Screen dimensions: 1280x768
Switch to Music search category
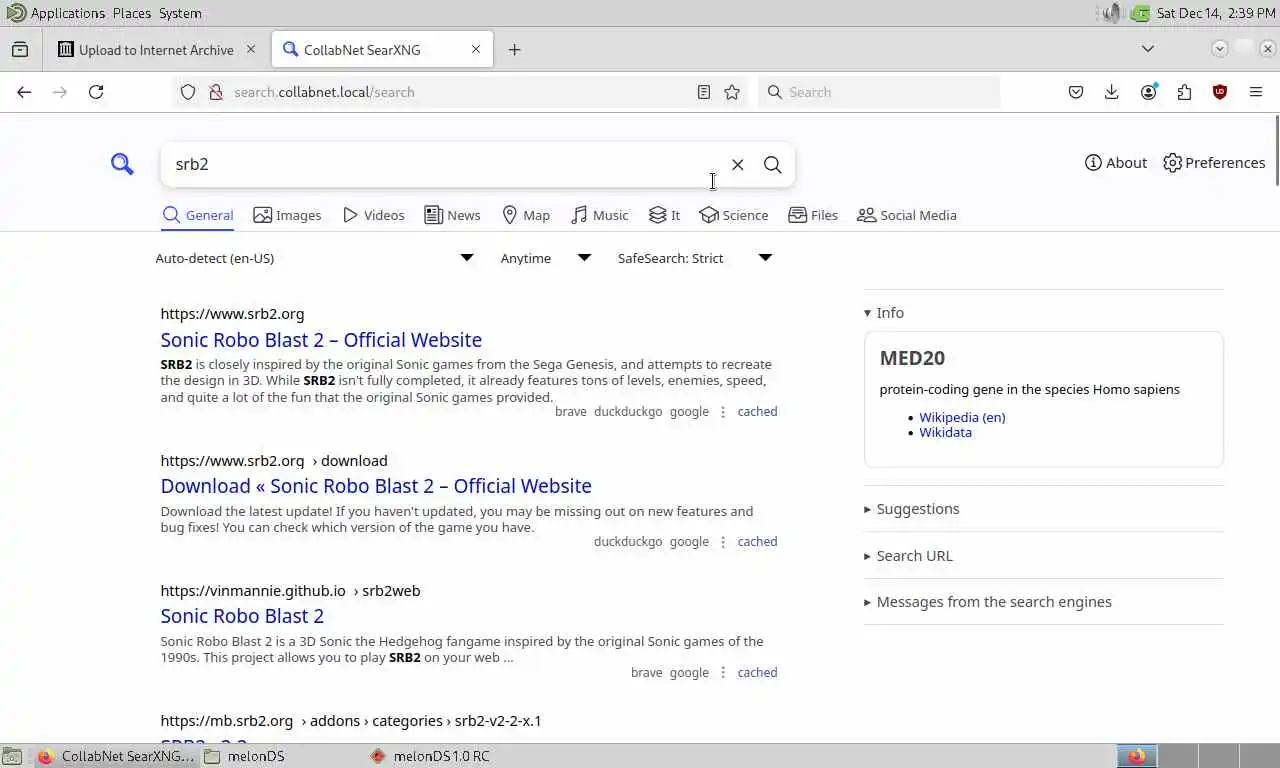600,215
